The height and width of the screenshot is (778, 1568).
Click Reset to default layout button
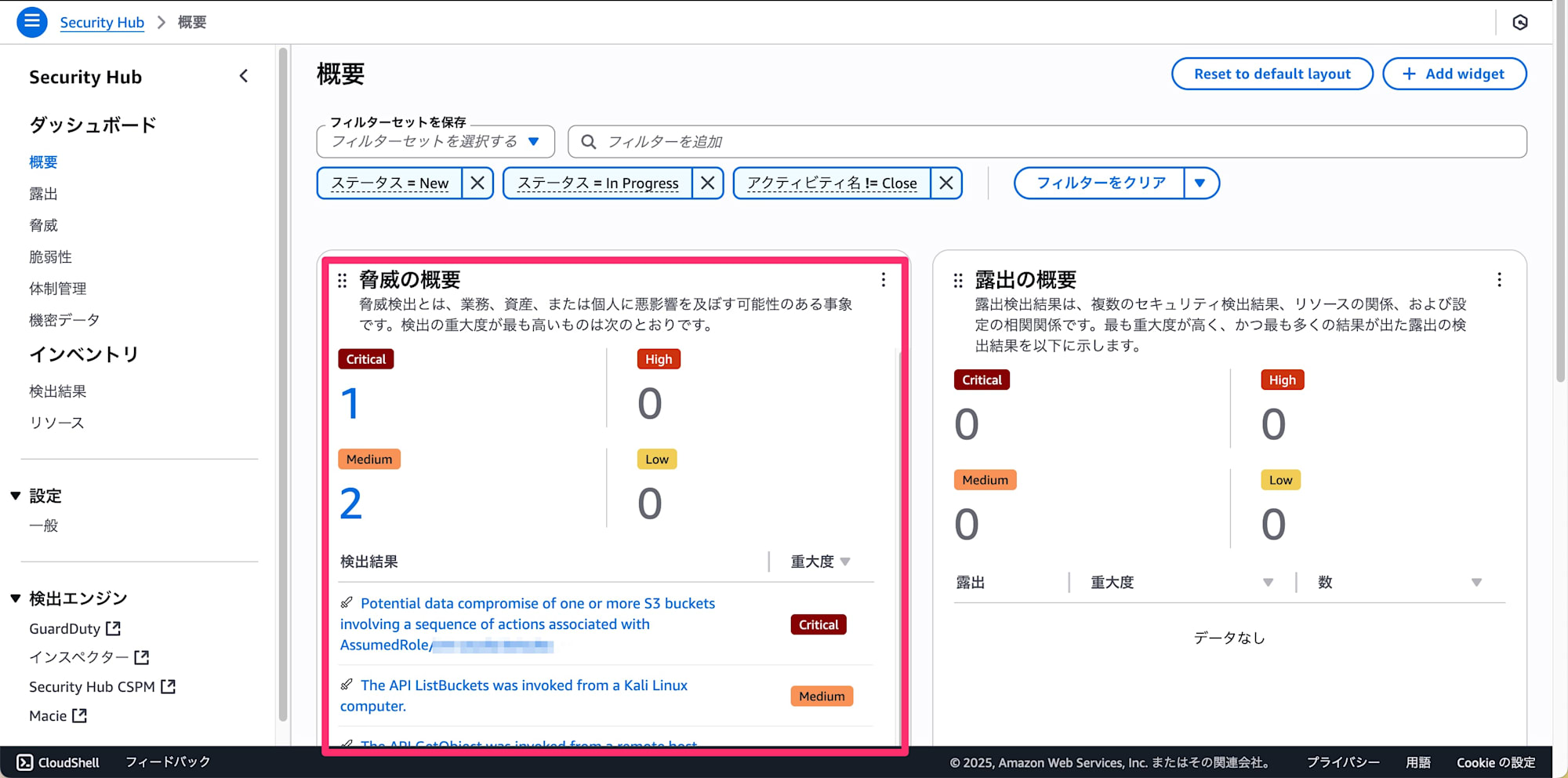(1272, 74)
